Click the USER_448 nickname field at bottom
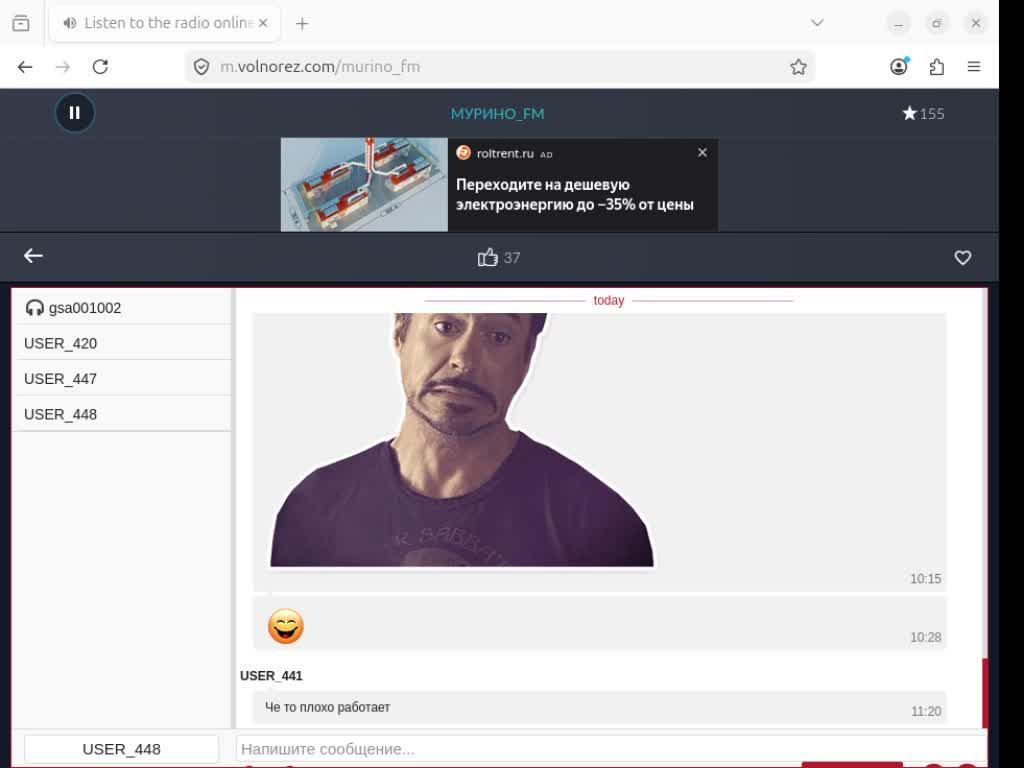Screen dimensions: 1024x768 pyautogui.click(x=121, y=749)
